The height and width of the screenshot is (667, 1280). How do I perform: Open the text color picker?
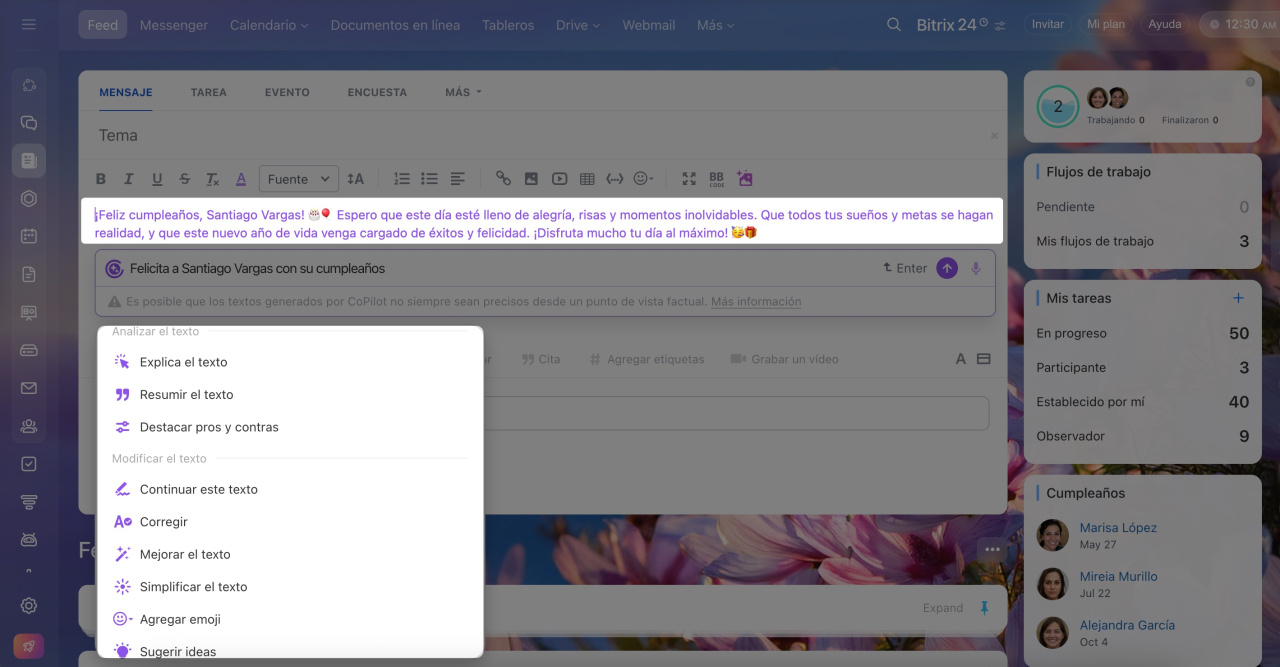pyautogui.click(x=241, y=179)
